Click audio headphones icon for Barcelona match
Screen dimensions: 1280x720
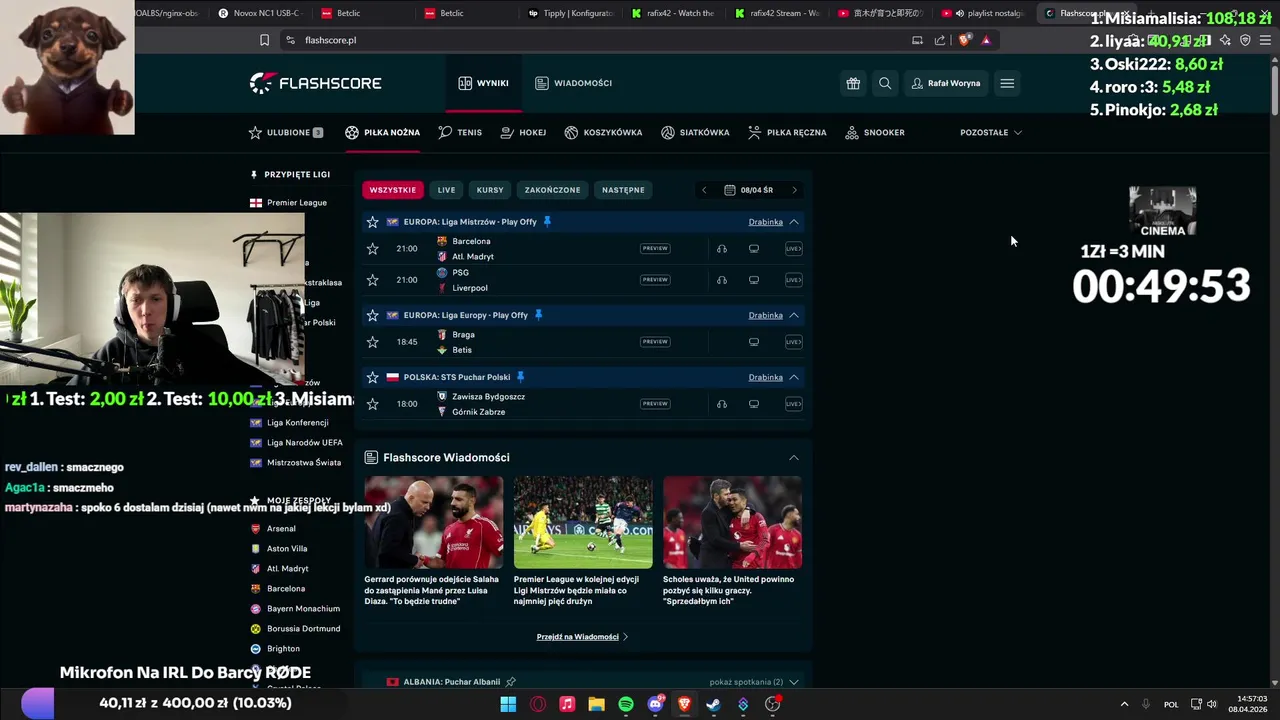722,249
